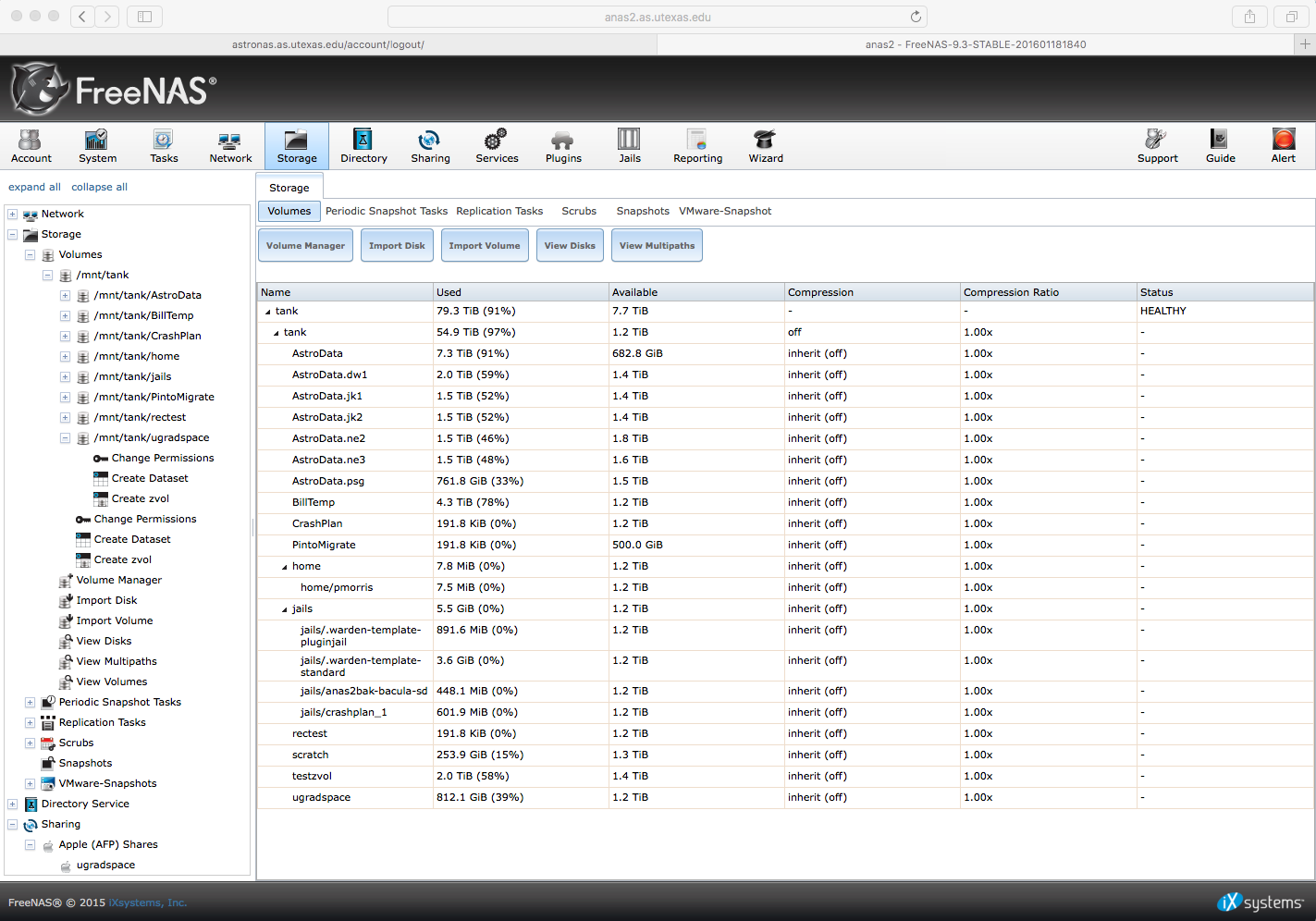Go back in browser history
The height and width of the screenshot is (921, 1316).
click(82, 17)
